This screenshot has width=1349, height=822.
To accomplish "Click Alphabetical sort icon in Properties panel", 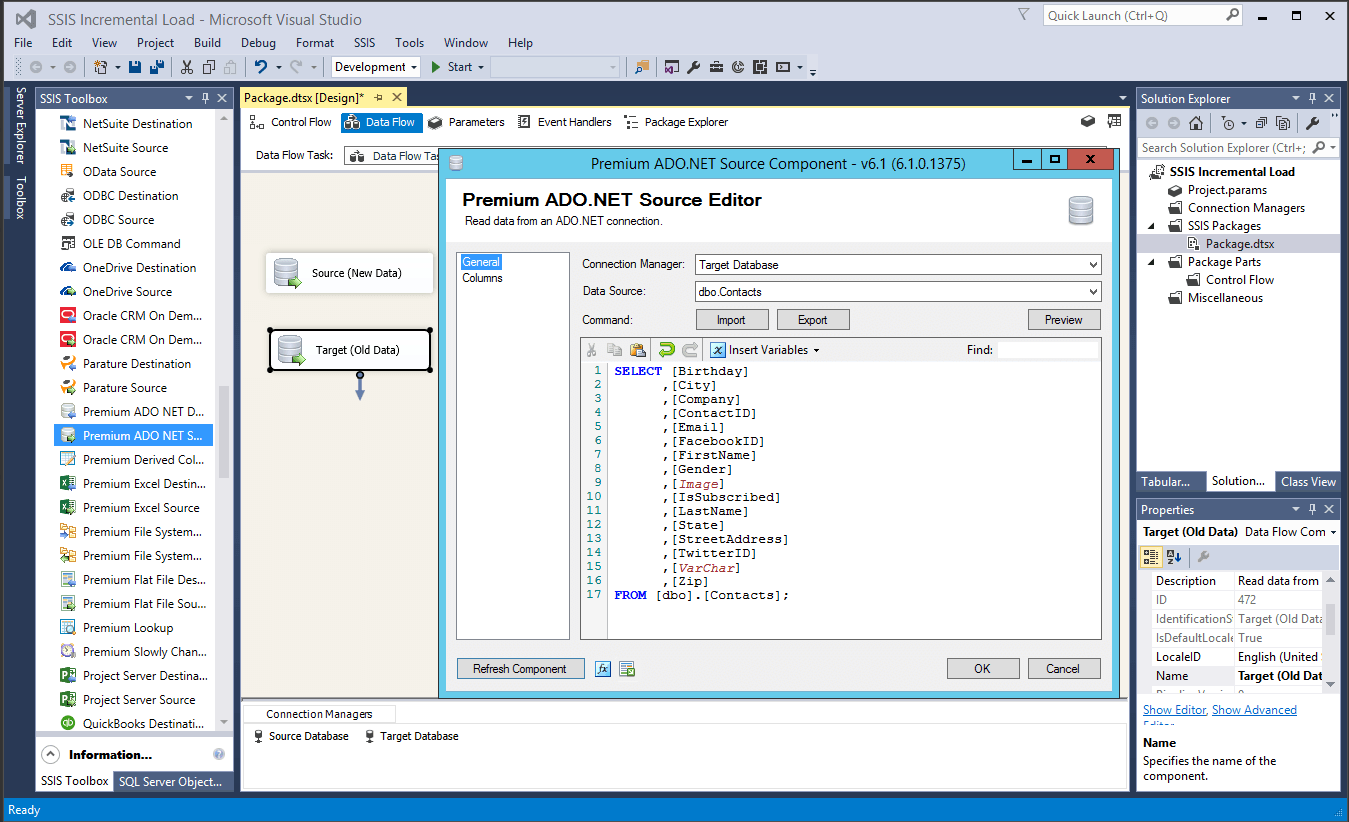I will tap(1174, 556).
